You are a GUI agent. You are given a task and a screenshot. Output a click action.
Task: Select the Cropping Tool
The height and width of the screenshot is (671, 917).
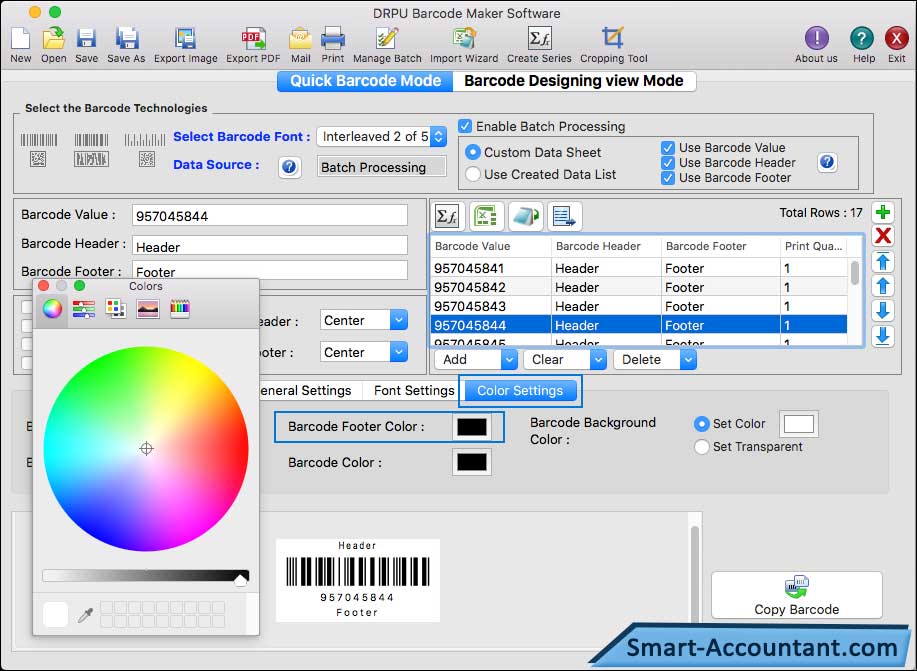point(613,39)
